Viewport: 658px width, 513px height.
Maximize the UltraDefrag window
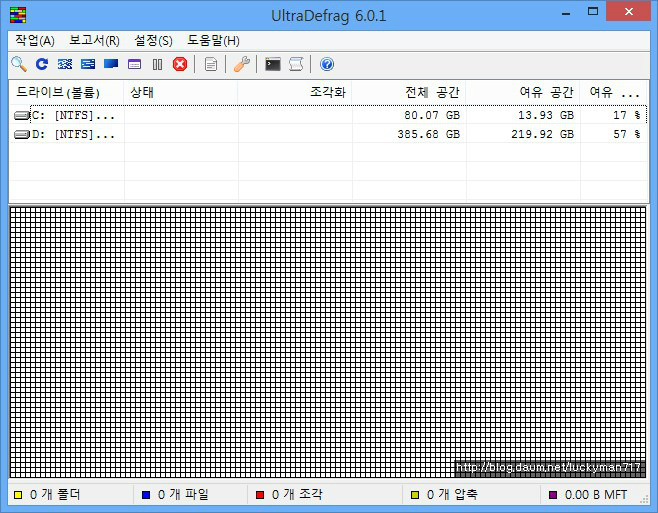coord(593,12)
